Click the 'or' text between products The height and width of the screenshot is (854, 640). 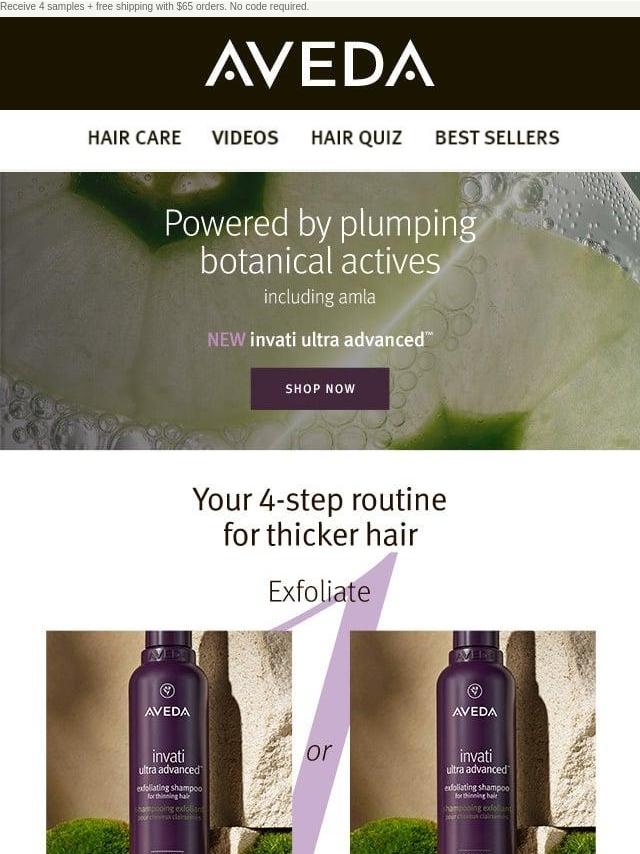[319, 752]
